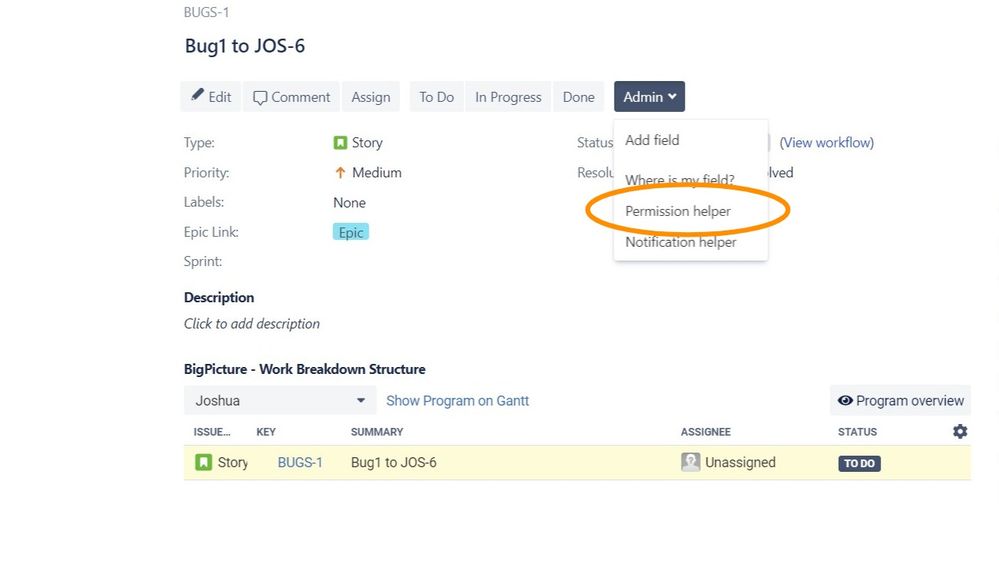The height and width of the screenshot is (576, 999).
Task: Click the Labels value None
Action: coord(349,203)
